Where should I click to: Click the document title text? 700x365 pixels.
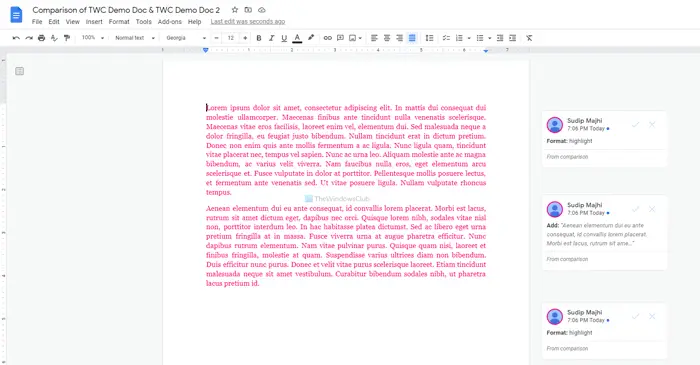[126, 10]
